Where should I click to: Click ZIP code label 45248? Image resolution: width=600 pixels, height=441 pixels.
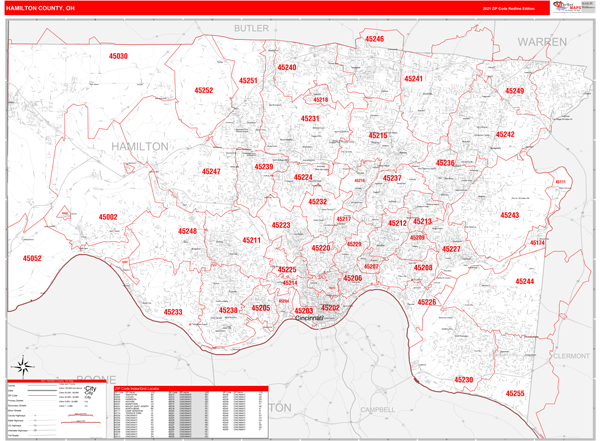coord(188,231)
